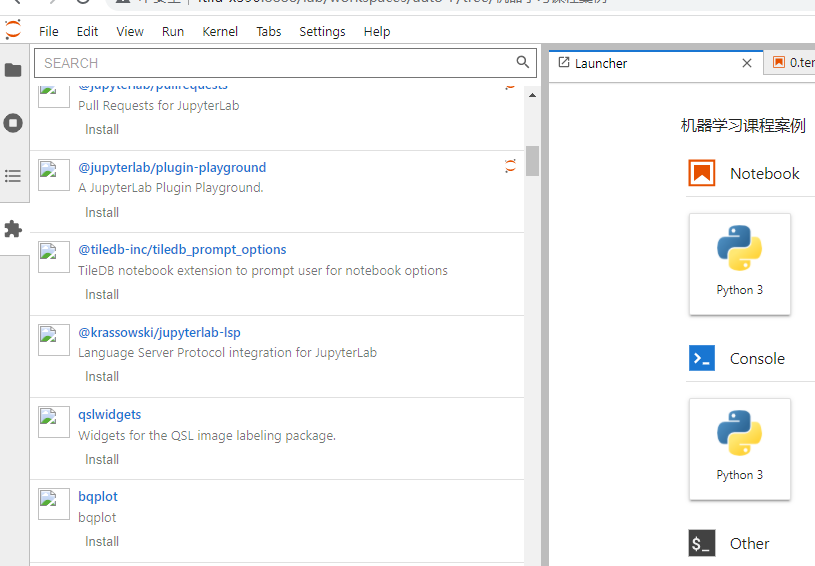Launch Python 3 Notebook from Launcher
815x566 pixels.
(740, 264)
